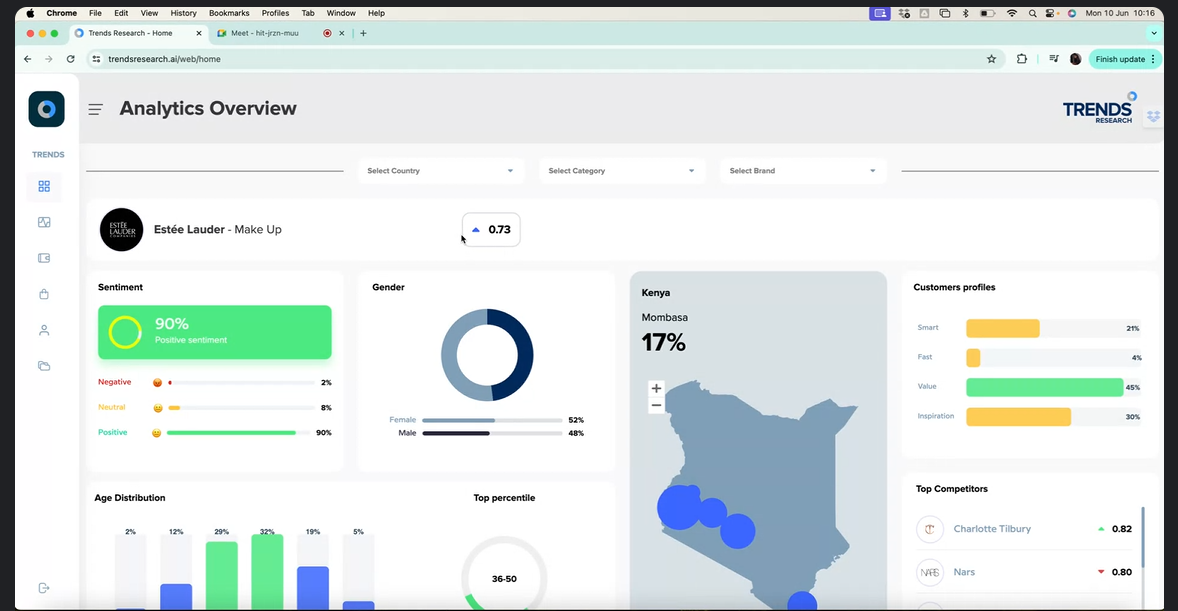Viewport: 1178px width, 611px height.
Task: Click the Top Competitors scrollbar
Action: point(1143,540)
